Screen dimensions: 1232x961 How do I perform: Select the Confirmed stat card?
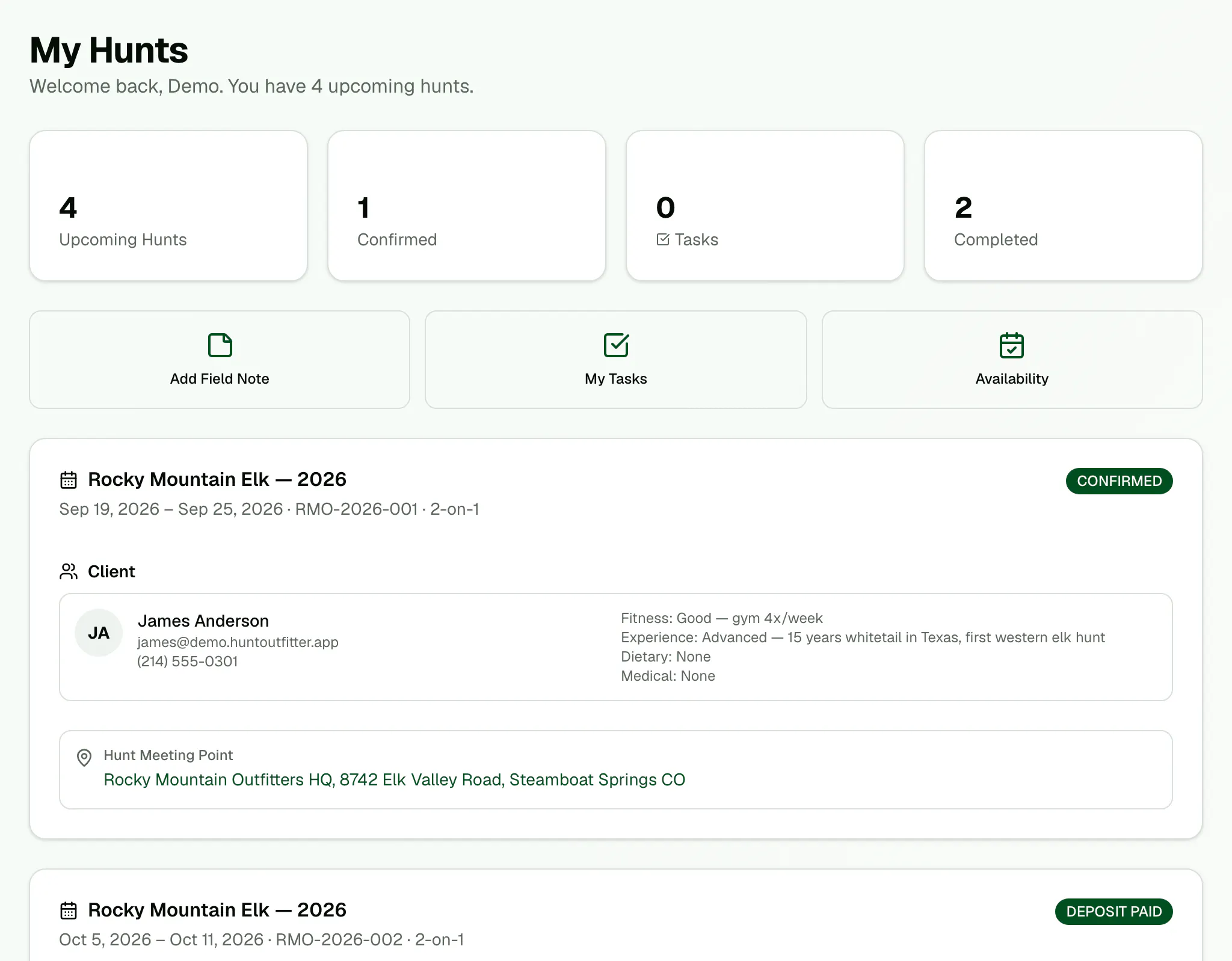(467, 206)
